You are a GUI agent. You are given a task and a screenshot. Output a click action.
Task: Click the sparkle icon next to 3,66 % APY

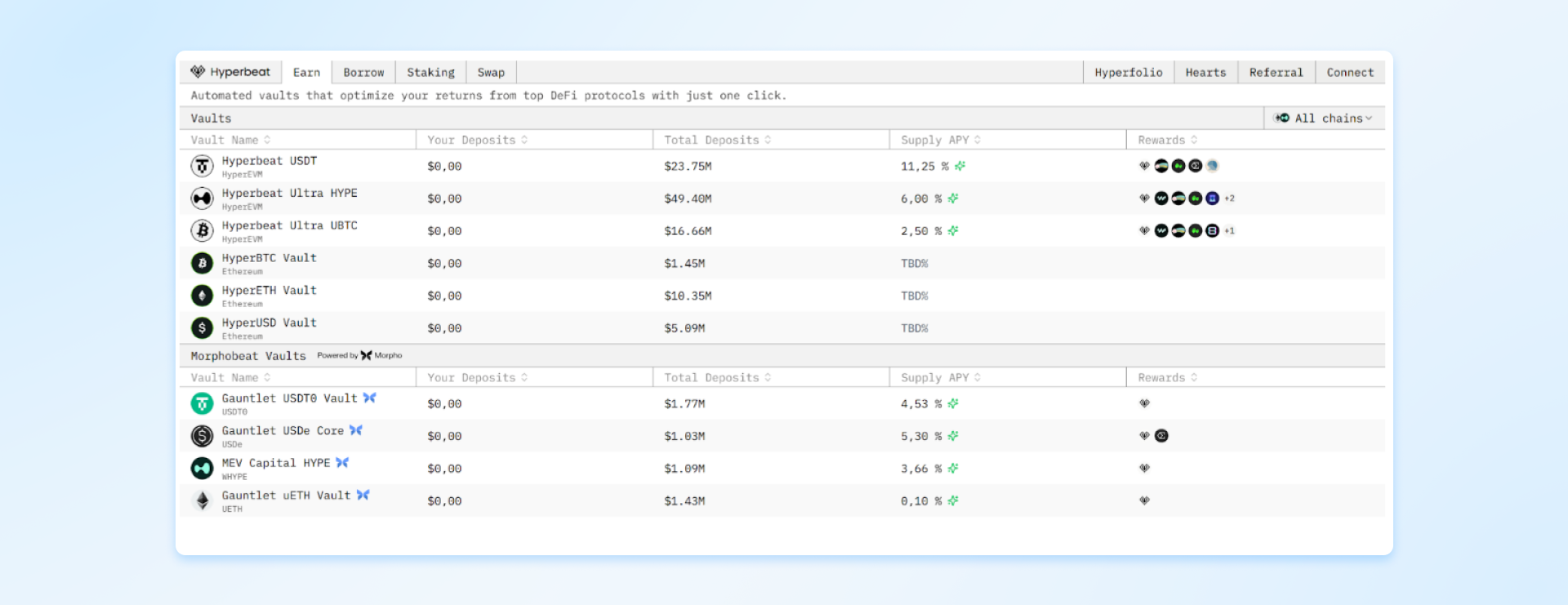click(953, 469)
